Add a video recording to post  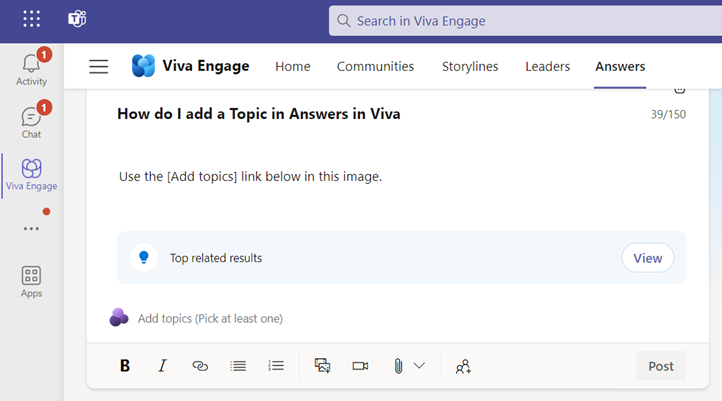pos(360,366)
